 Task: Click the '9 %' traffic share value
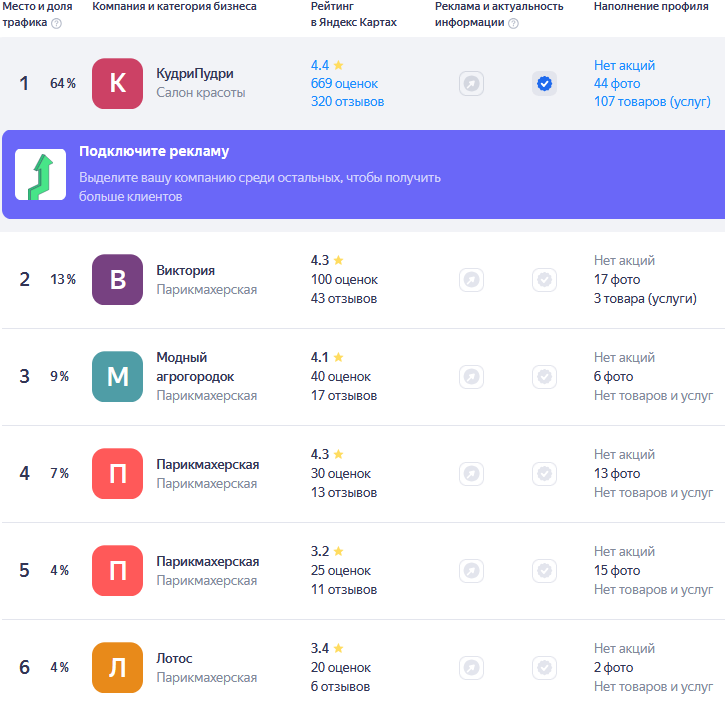point(60,377)
